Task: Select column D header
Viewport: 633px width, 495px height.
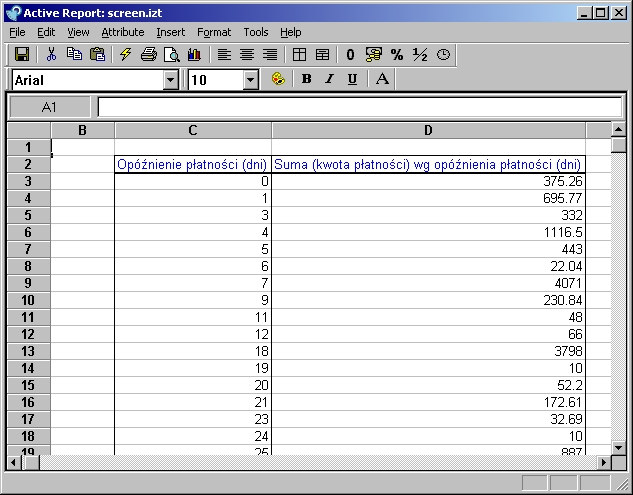Action: coord(428,130)
